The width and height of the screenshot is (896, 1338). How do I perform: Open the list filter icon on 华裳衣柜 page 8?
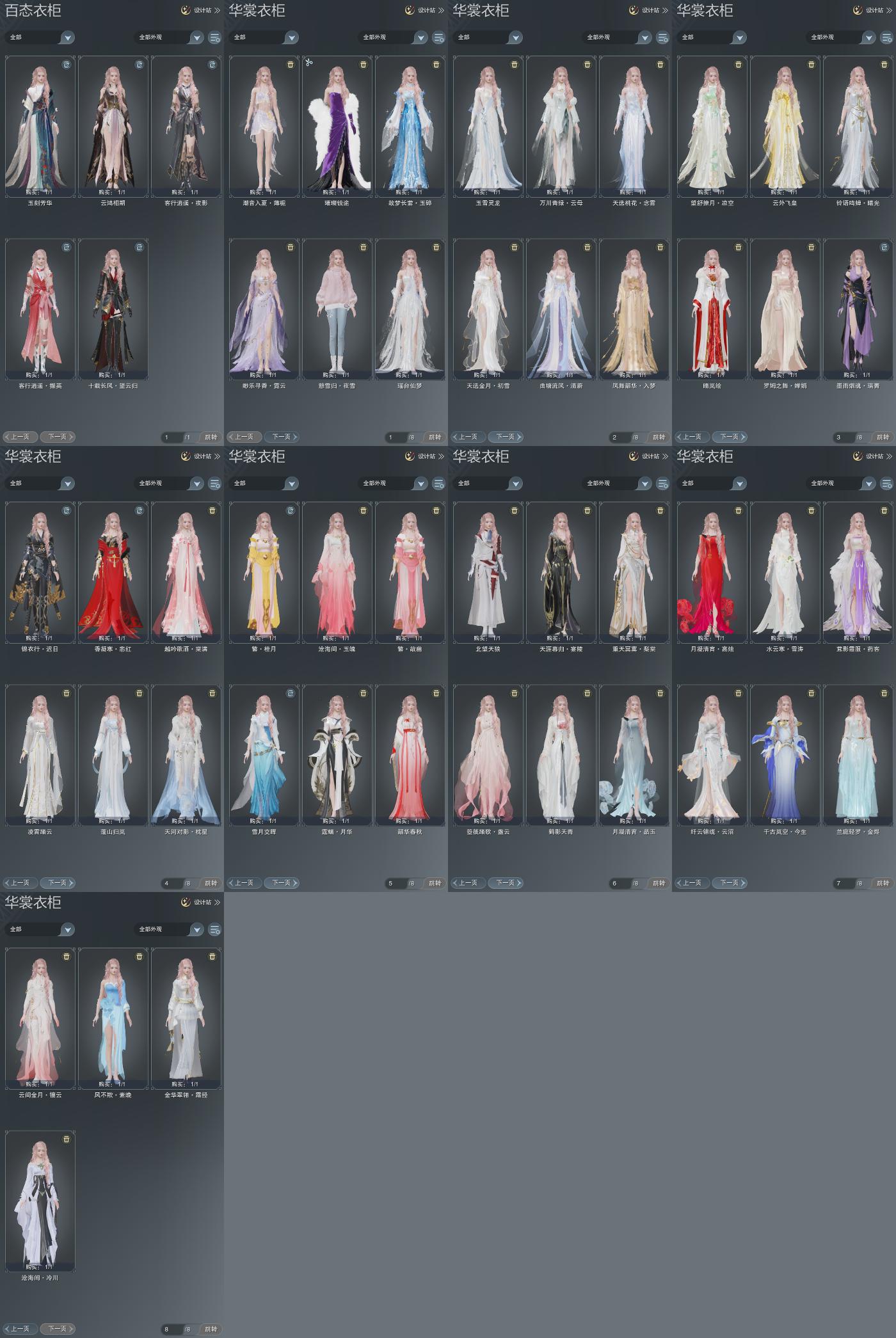point(215,930)
